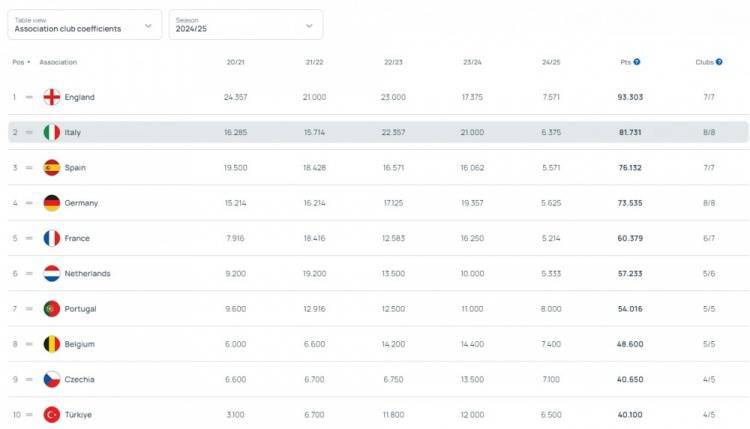The height and width of the screenshot is (429, 750).
Task: Select England's 93.303 points value
Action: click(x=630, y=97)
